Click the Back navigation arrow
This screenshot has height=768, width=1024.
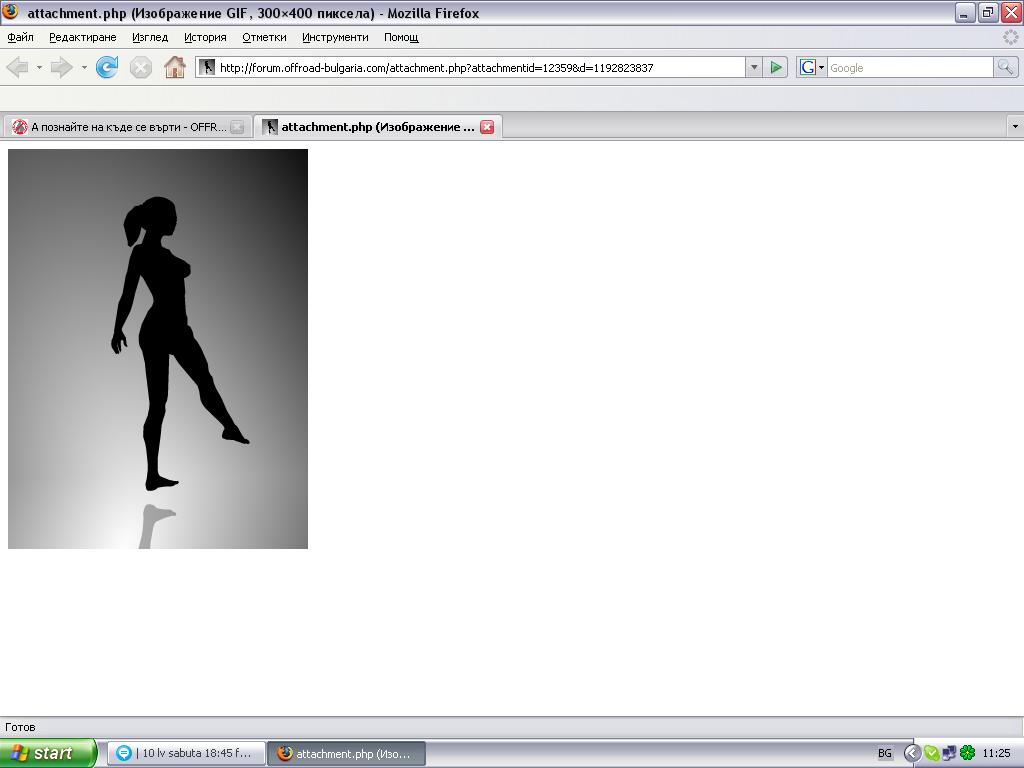[17, 67]
